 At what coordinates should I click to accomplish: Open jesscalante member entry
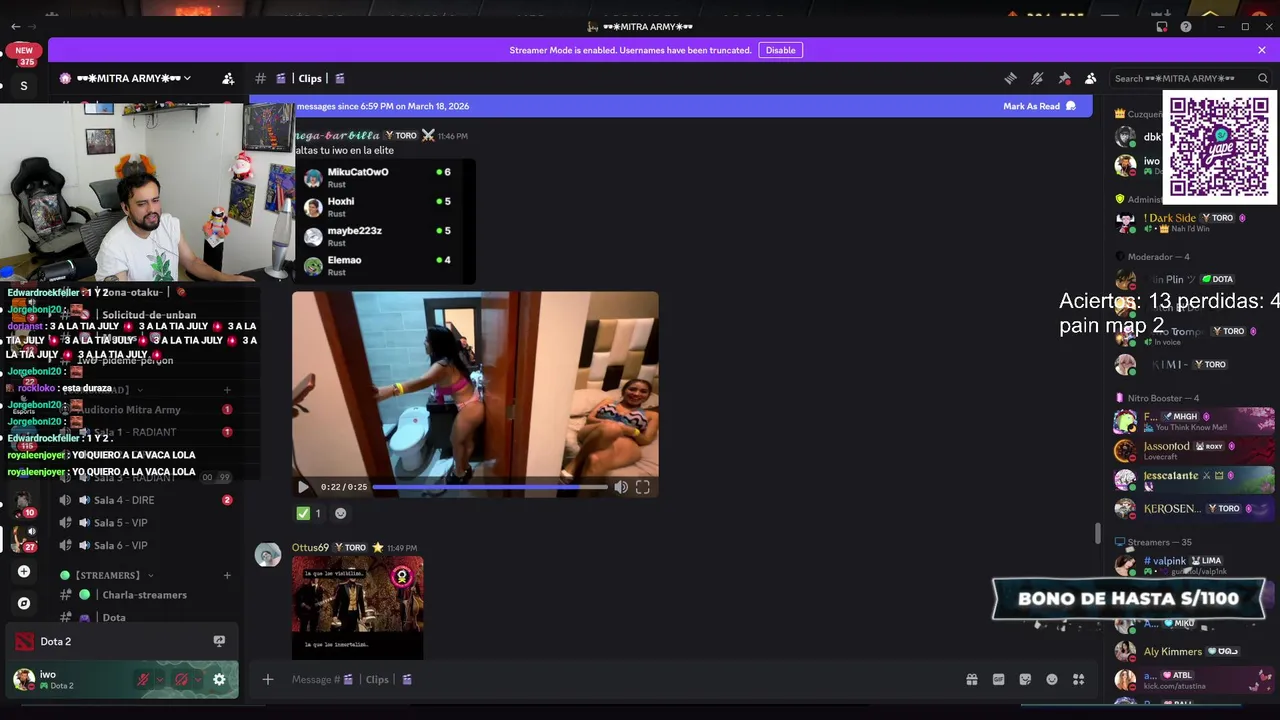coord(1194,479)
